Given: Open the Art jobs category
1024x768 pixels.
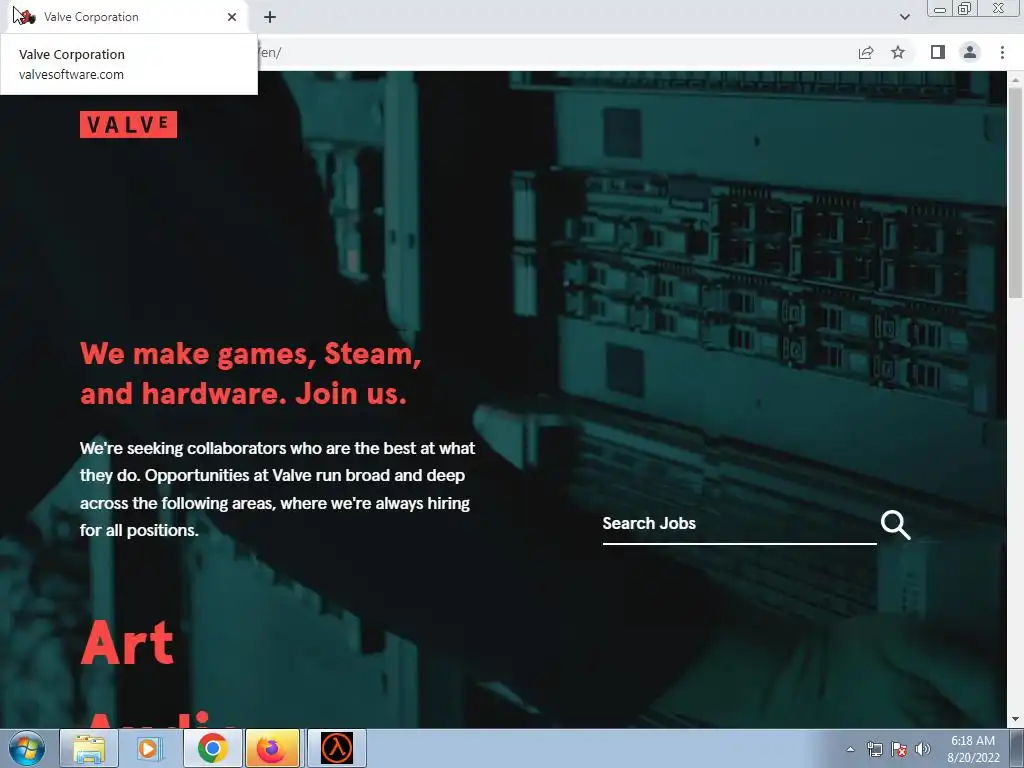Looking at the screenshot, I should [x=127, y=643].
